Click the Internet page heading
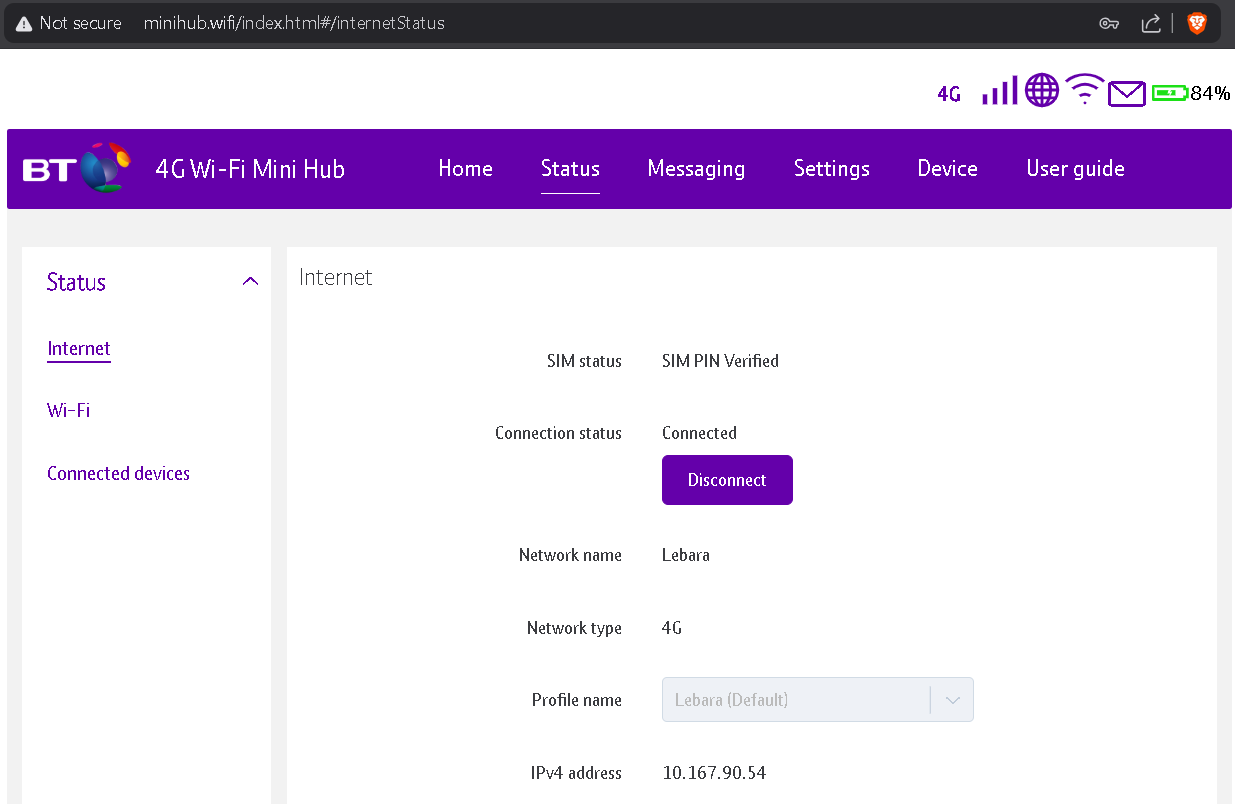Viewport: 1235px width, 804px height. pyautogui.click(x=336, y=277)
